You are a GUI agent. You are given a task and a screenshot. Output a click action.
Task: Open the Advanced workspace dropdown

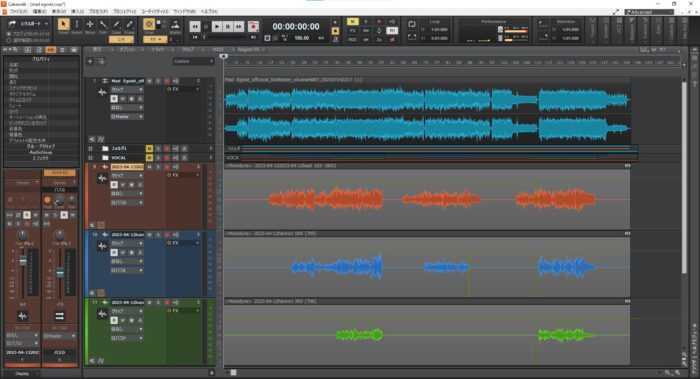(649, 12)
